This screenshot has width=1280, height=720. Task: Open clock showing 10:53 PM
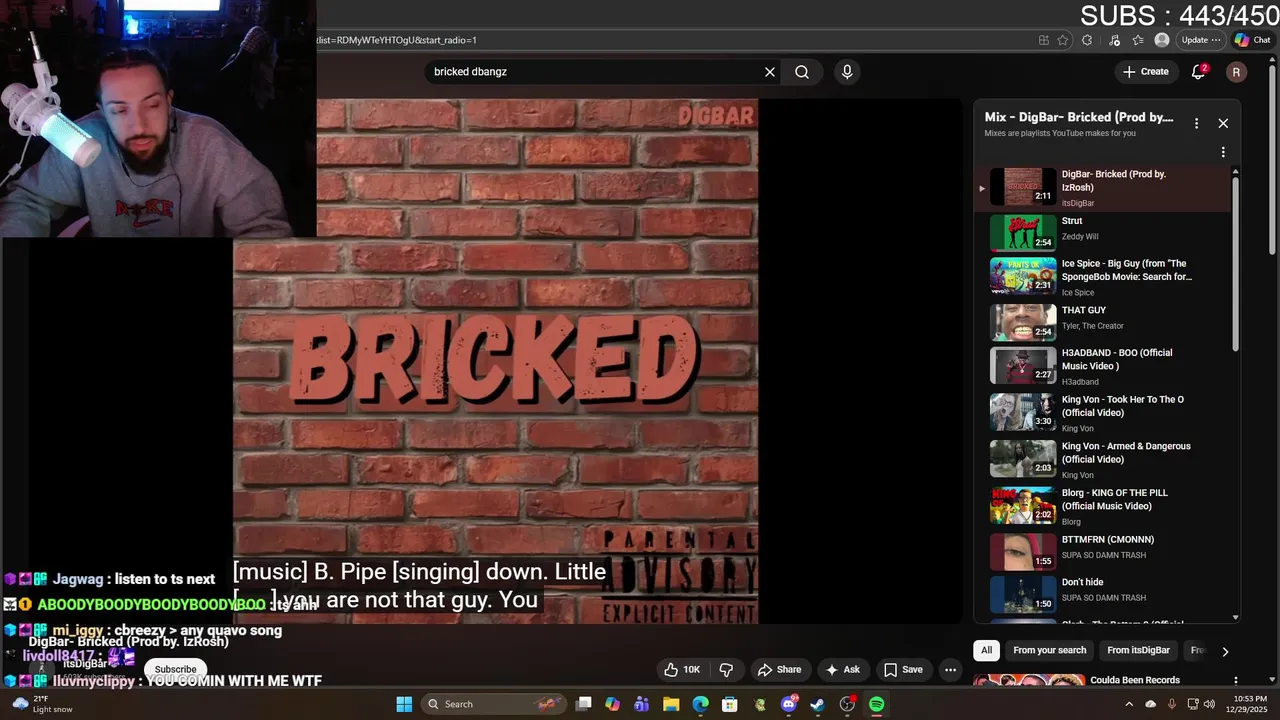point(1248,704)
